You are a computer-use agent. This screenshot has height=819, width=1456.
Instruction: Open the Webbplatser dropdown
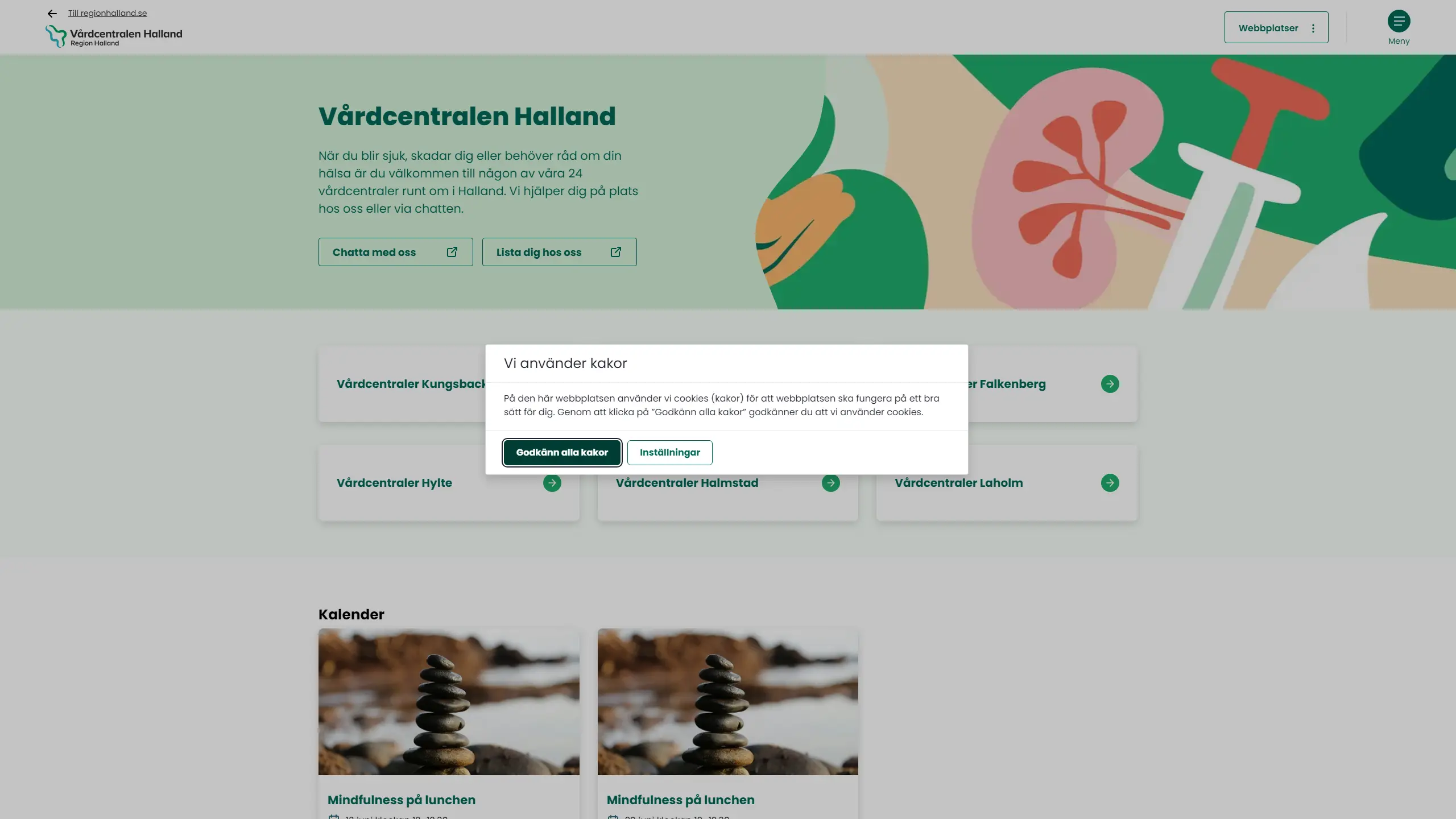[x=1276, y=28]
